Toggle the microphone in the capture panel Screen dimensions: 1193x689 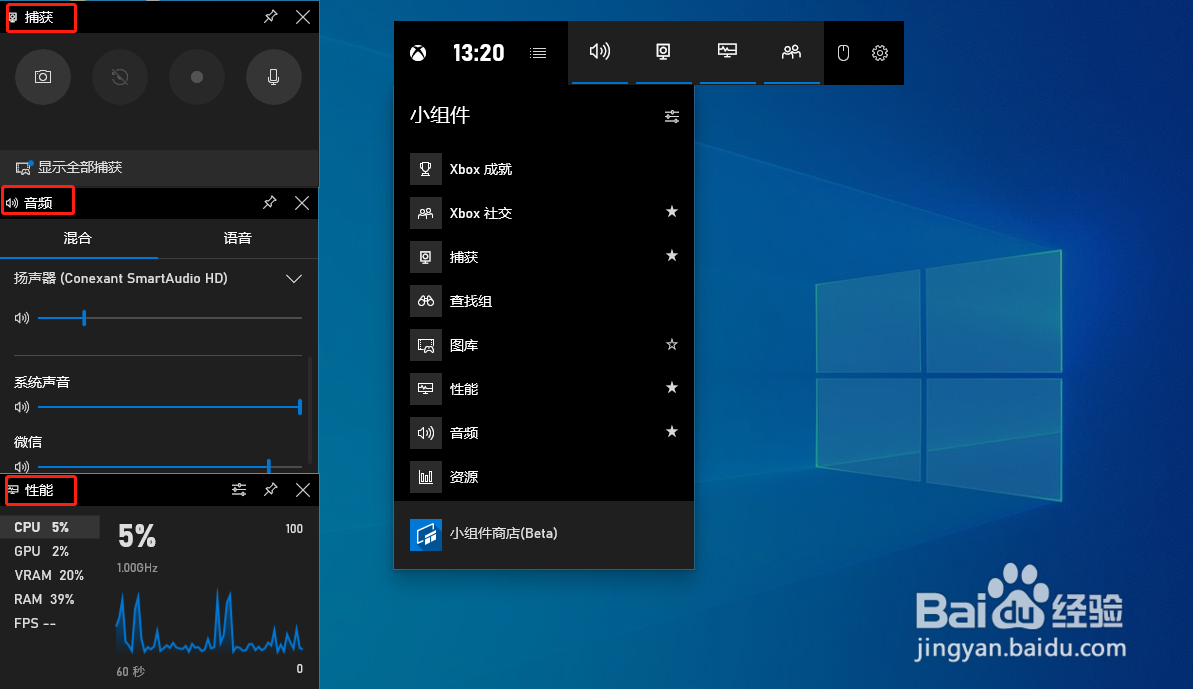click(x=273, y=77)
